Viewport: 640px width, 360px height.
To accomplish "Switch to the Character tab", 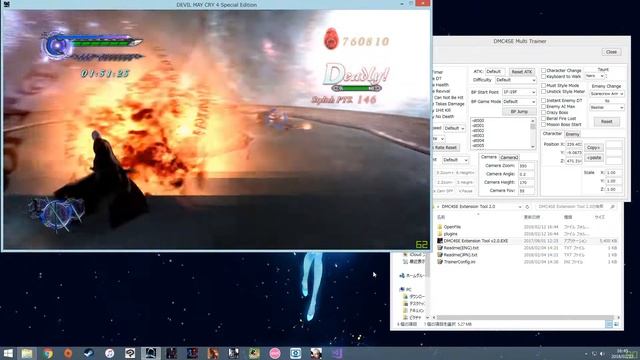I will [x=552, y=133].
